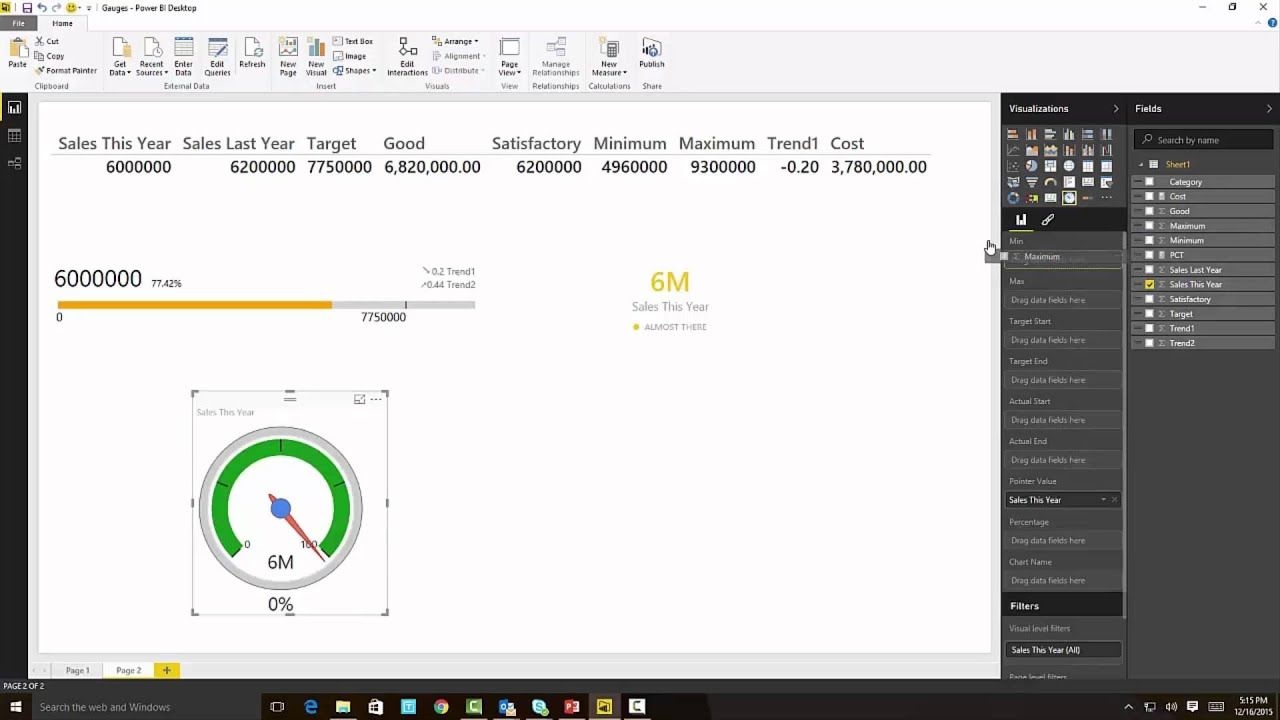Open the Format (paint roller) pane tab
The height and width of the screenshot is (720, 1280).
coord(1048,220)
